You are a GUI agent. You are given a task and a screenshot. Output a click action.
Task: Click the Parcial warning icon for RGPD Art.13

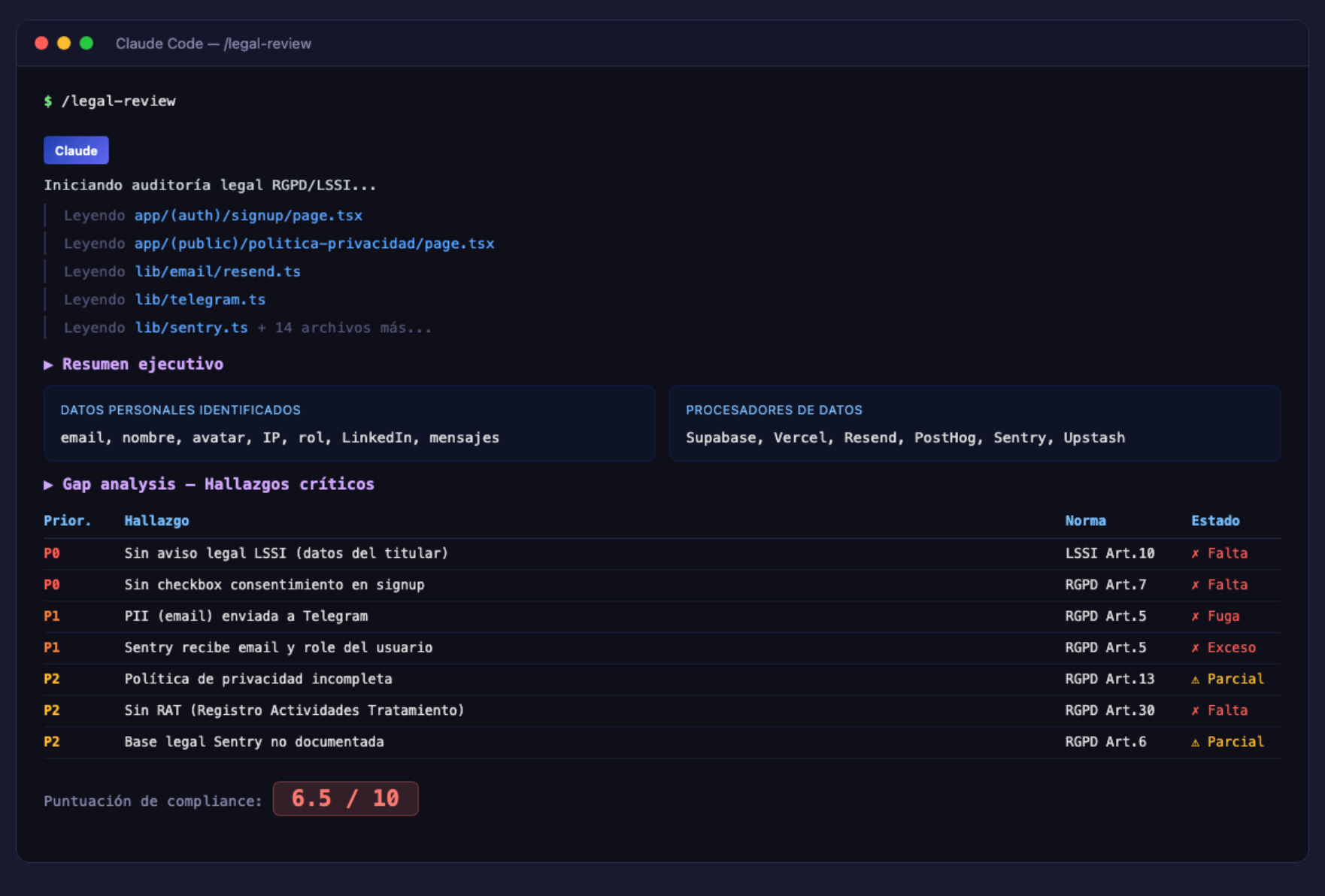coord(1196,680)
